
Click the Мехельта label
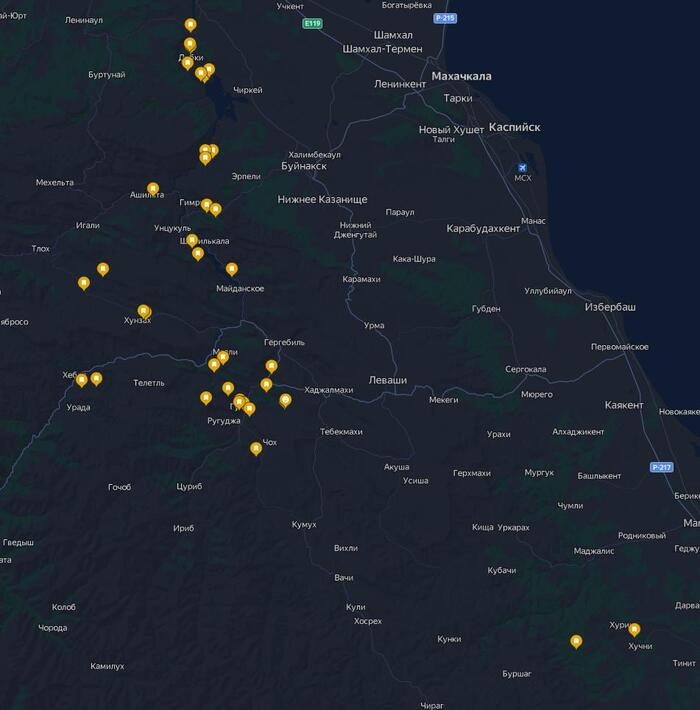(55, 182)
